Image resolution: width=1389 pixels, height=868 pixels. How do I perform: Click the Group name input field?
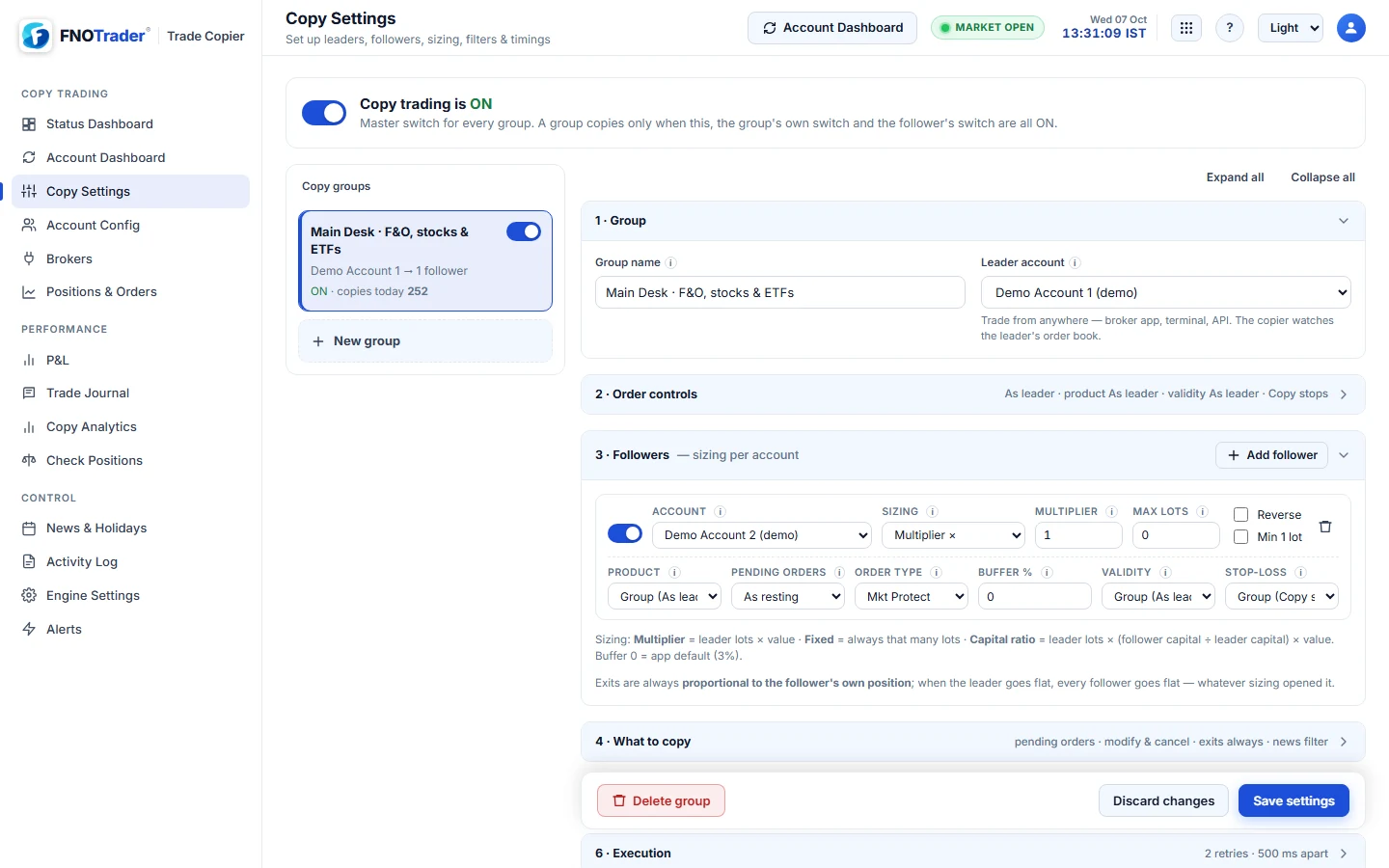[x=780, y=292]
